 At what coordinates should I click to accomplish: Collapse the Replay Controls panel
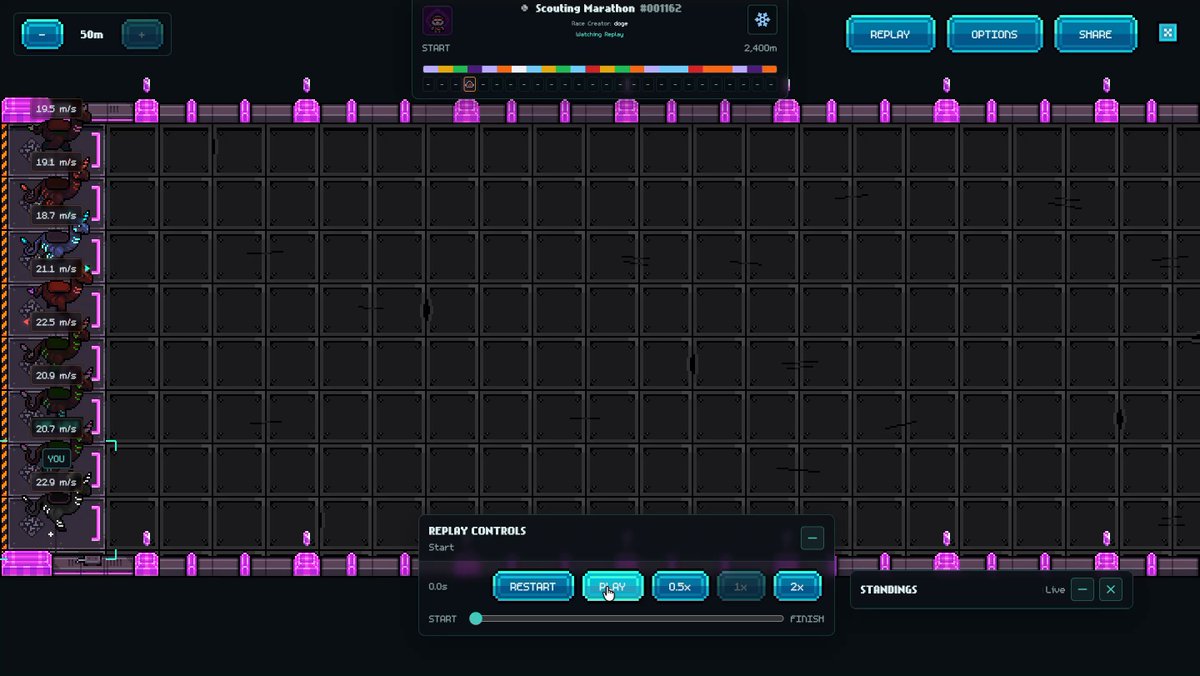pos(812,538)
